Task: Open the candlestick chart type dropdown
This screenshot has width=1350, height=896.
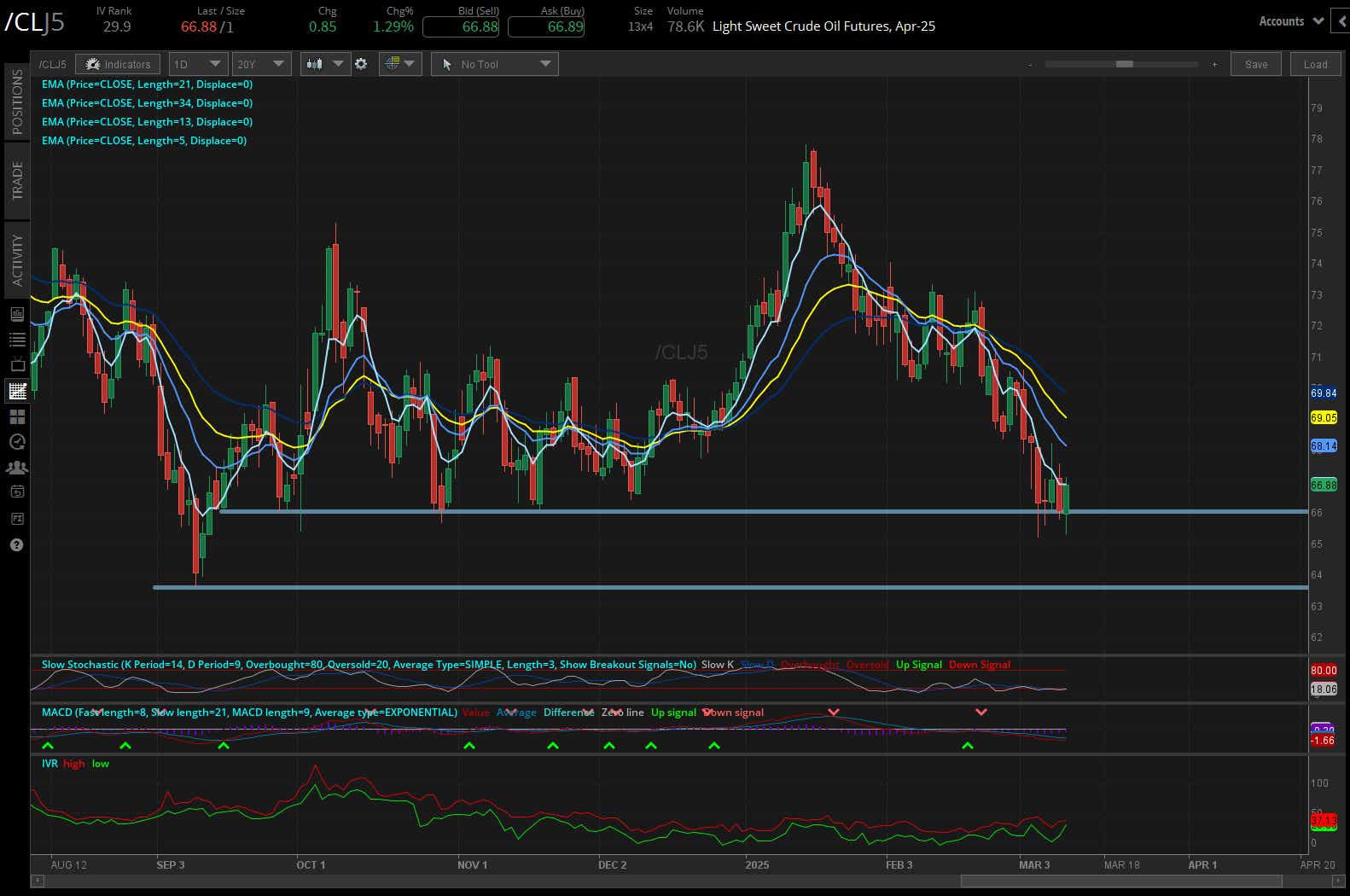Action: point(325,64)
